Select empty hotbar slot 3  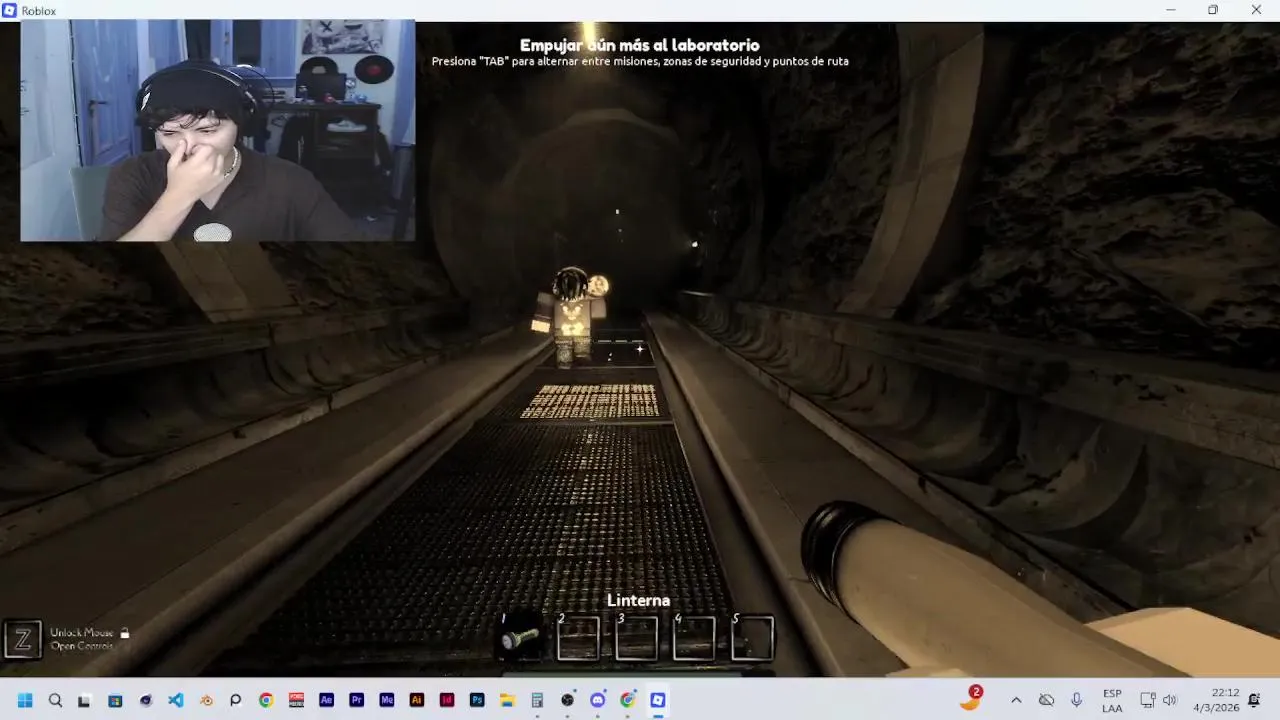(637, 638)
